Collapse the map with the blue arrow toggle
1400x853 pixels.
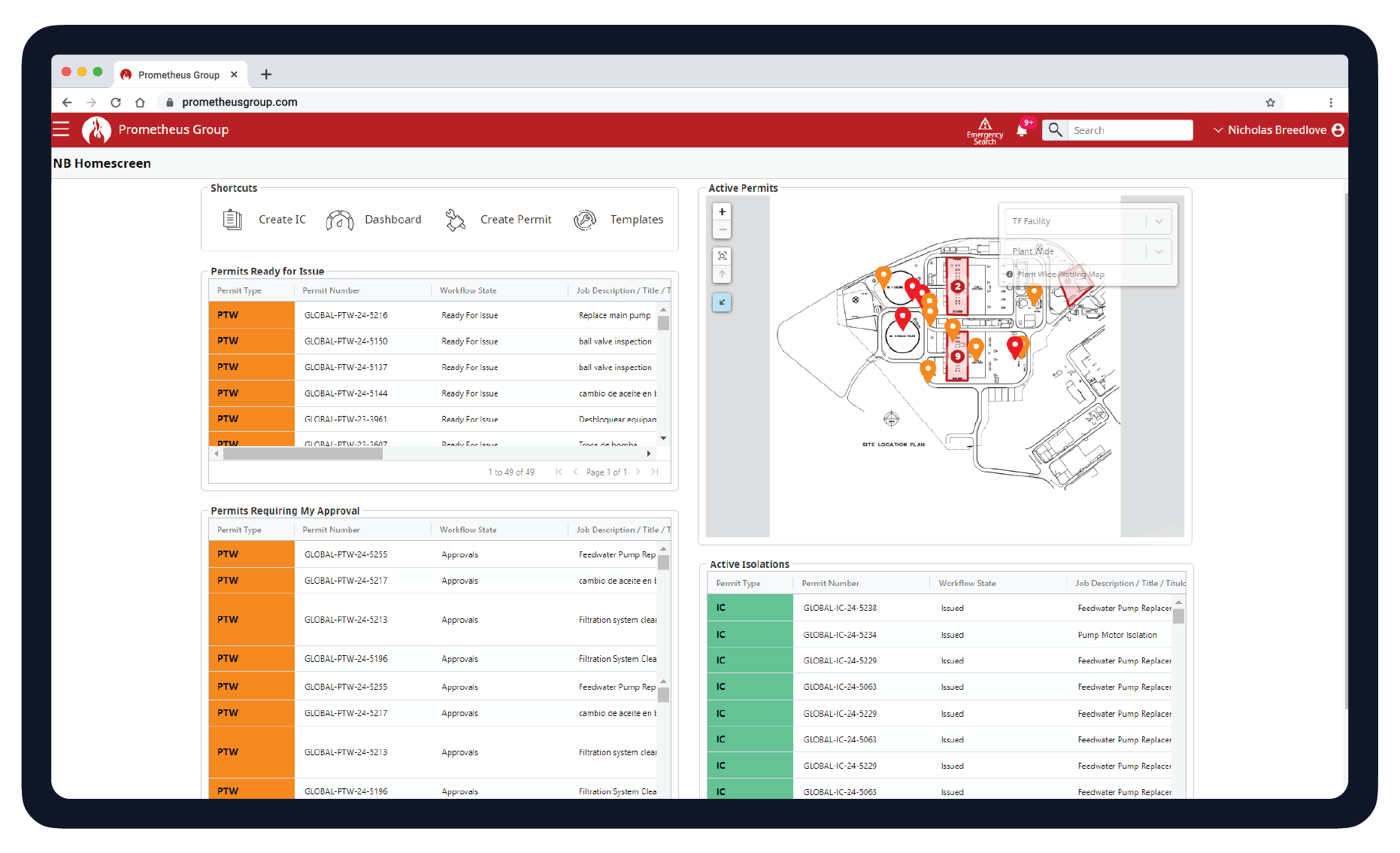tap(721, 302)
